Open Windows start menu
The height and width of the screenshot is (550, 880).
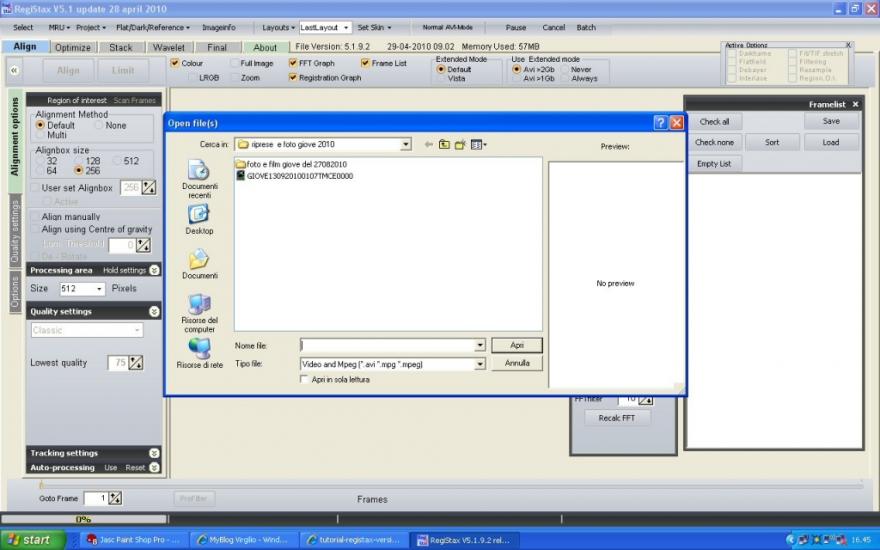click(x=33, y=540)
